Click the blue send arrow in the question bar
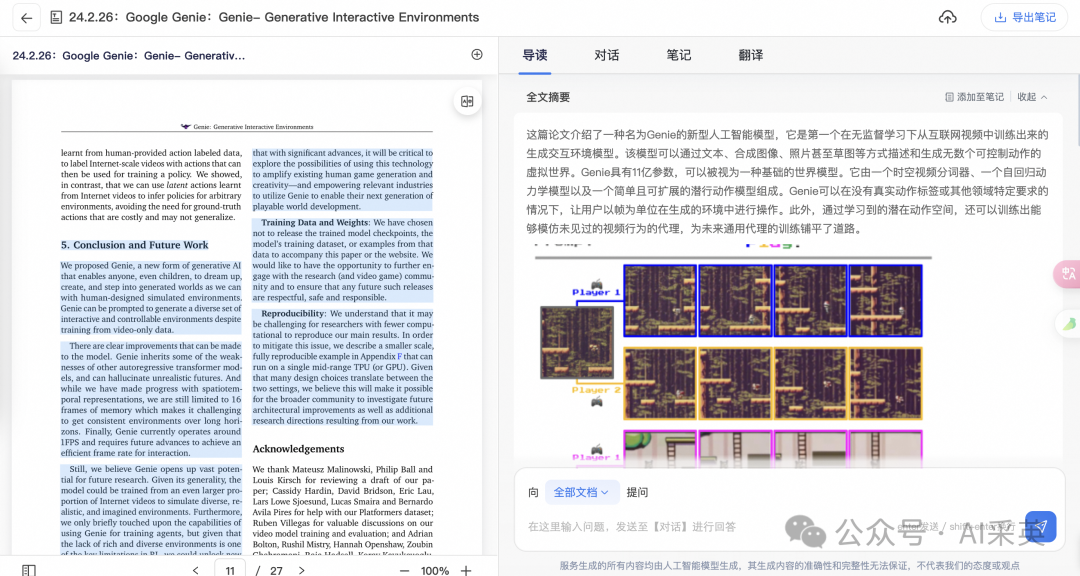The height and width of the screenshot is (576, 1080). click(1040, 526)
